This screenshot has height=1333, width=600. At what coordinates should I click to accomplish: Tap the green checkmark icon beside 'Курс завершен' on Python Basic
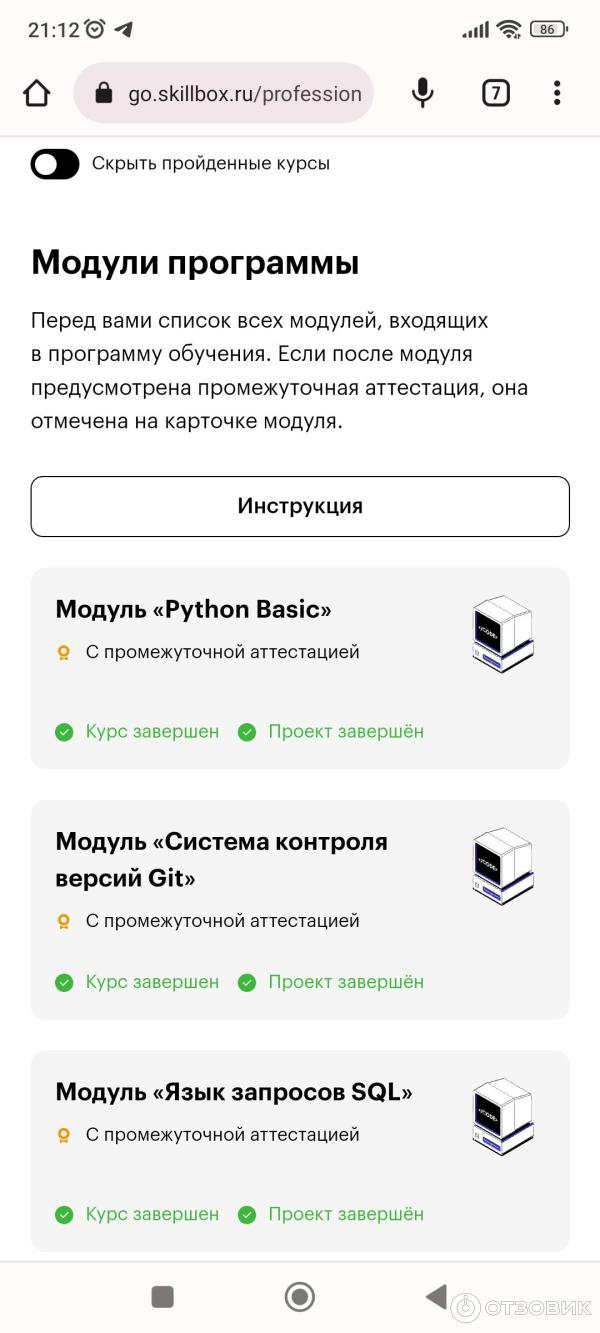[64, 731]
